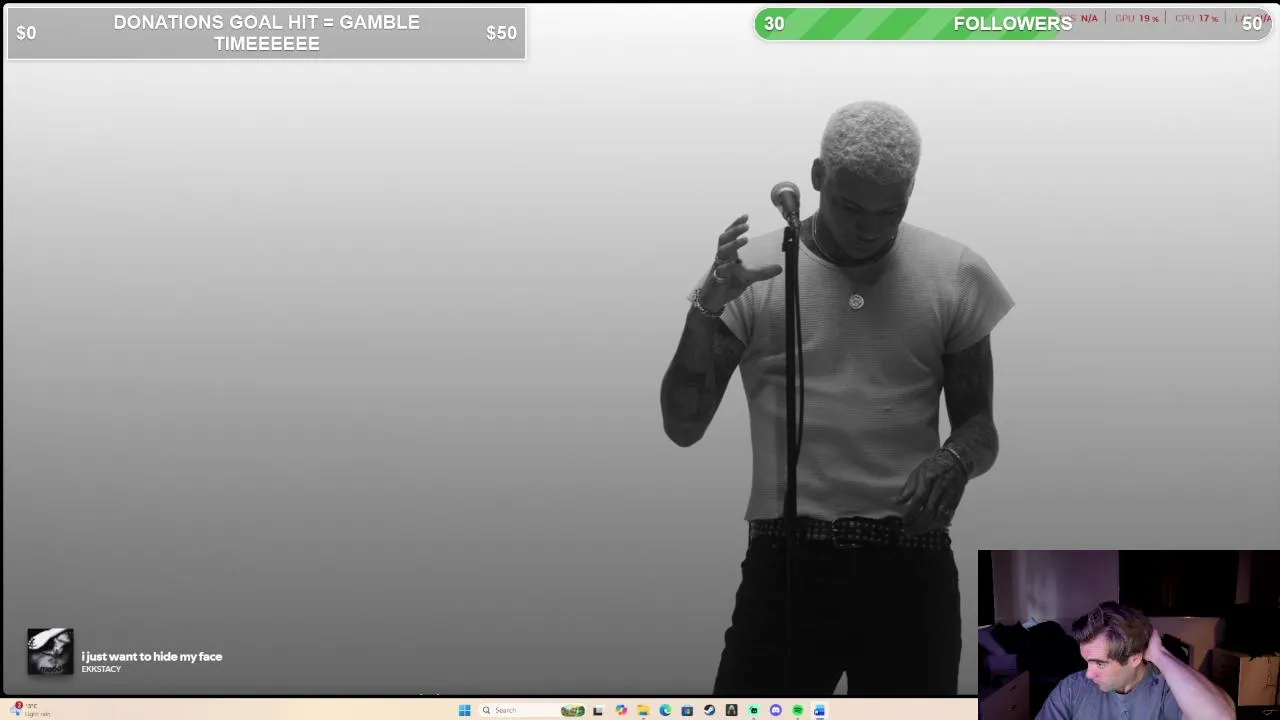Open Microsoft Store from the taskbar
Viewport: 1280px width, 720px height.
(687, 710)
